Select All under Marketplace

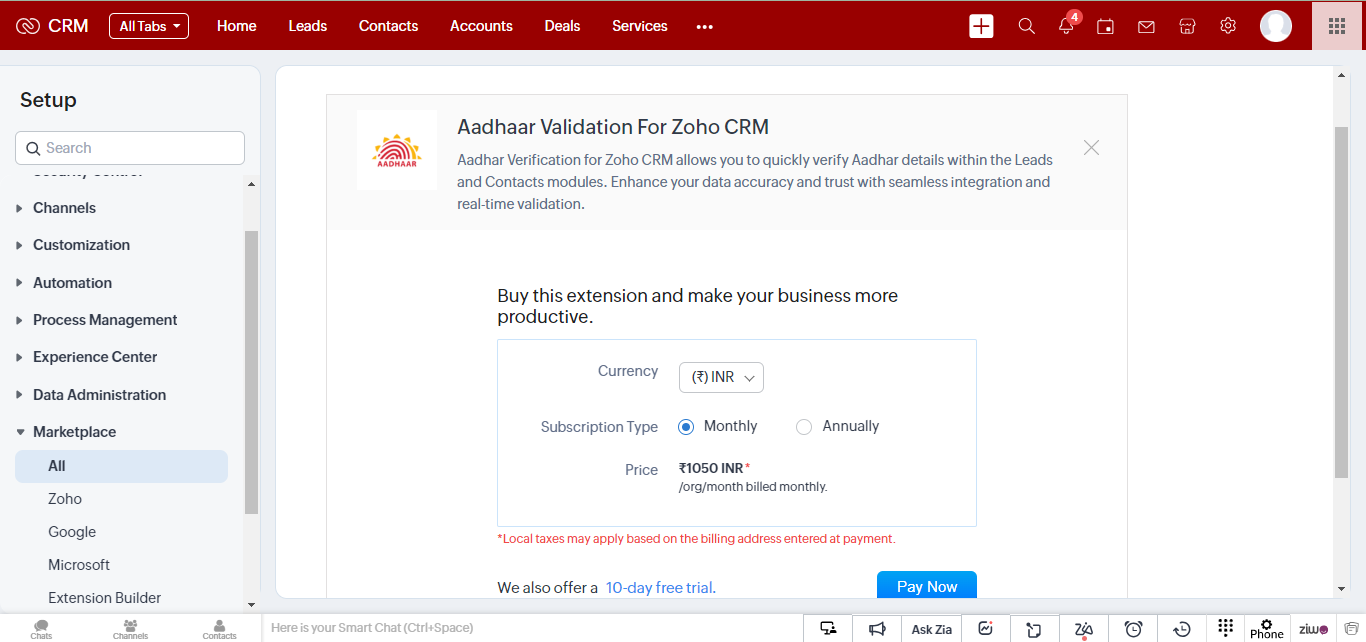[x=121, y=466]
